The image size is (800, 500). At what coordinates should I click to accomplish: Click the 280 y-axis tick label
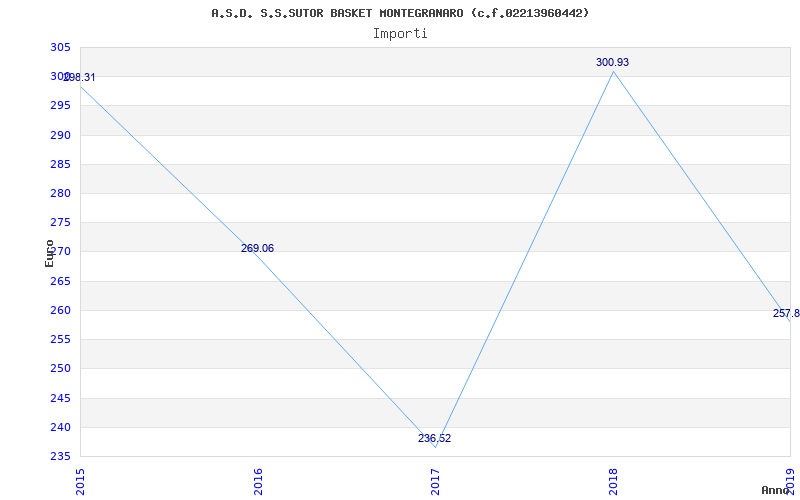click(60, 194)
